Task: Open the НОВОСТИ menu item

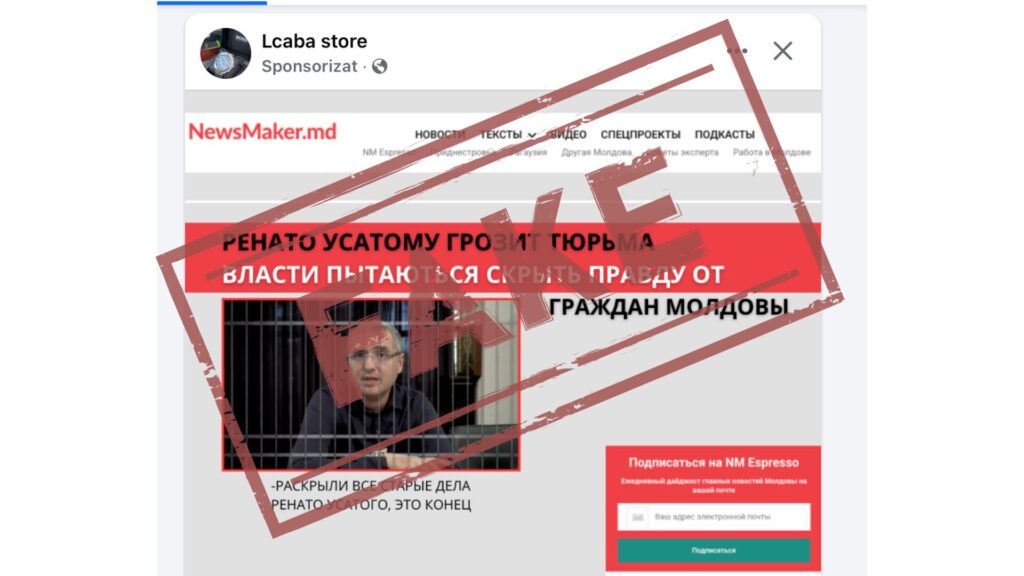Action: point(440,135)
